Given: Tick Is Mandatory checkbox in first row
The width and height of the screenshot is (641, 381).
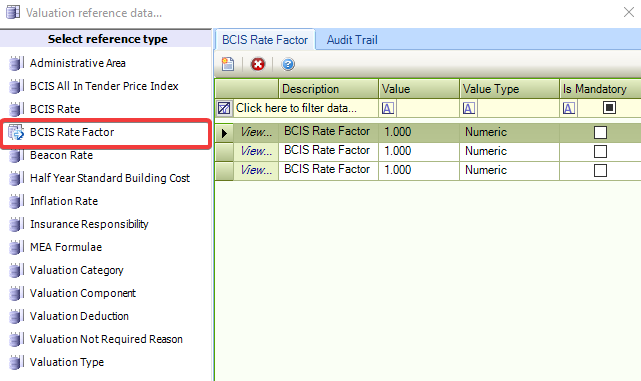Looking at the screenshot, I should (x=600, y=132).
